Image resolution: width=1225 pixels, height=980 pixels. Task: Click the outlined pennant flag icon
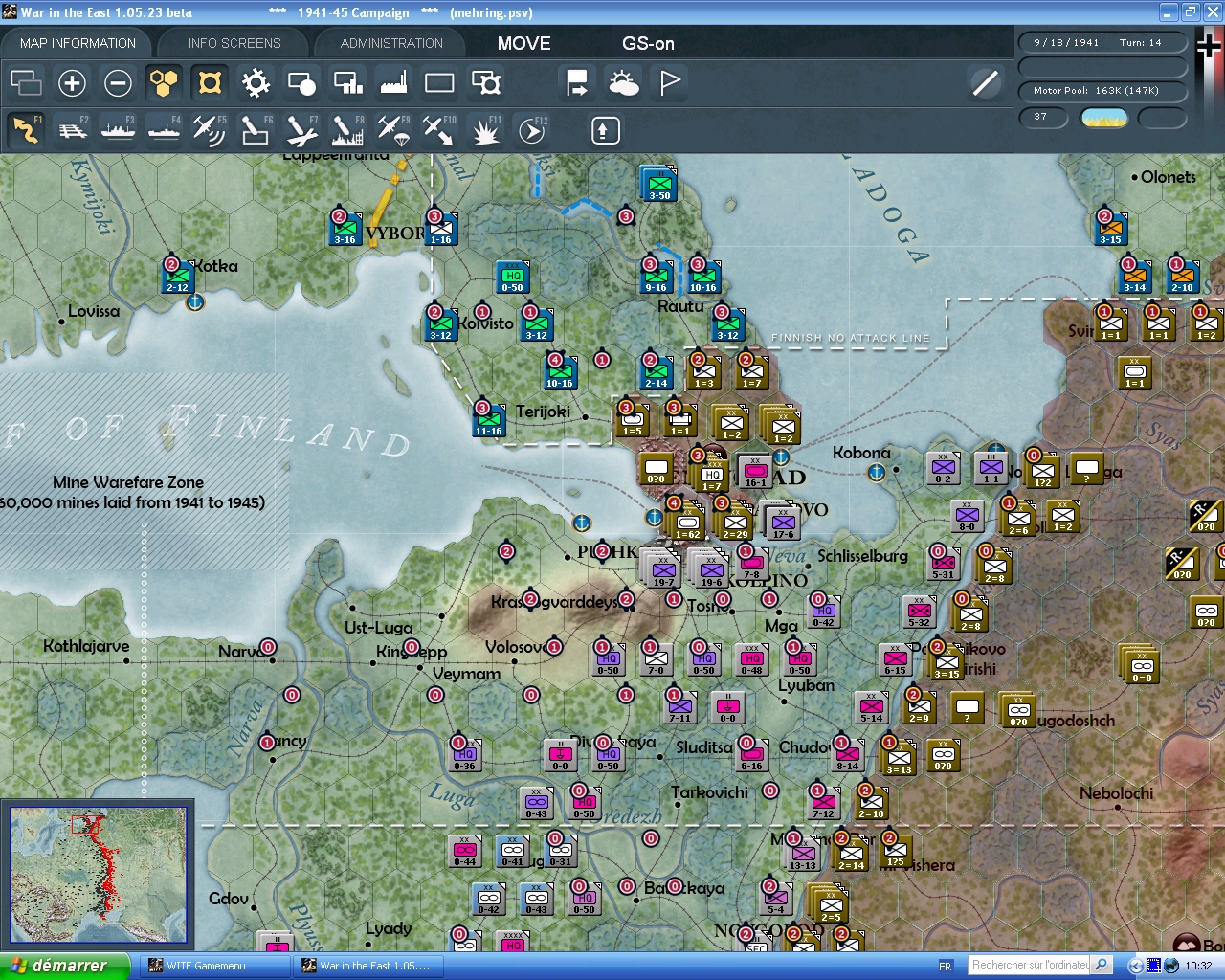[x=670, y=83]
